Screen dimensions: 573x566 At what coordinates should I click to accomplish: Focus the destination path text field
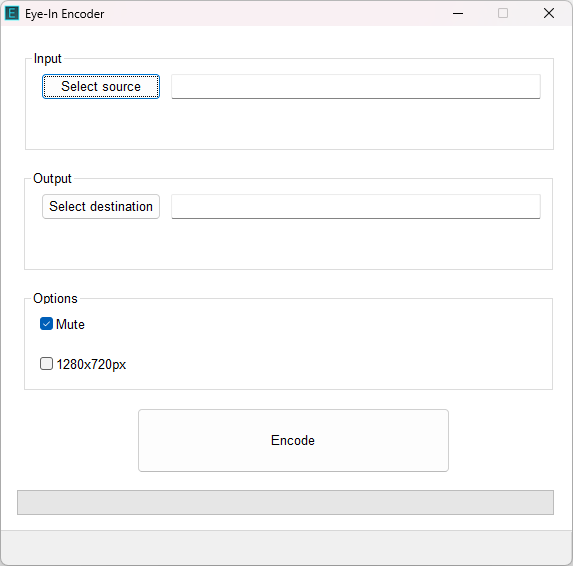click(x=356, y=206)
